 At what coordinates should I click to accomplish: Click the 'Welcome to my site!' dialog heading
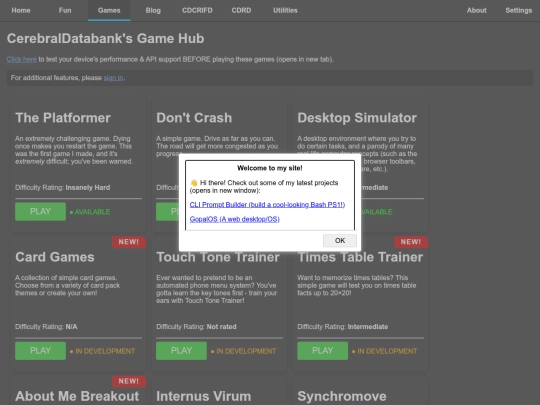coord(270,168)
